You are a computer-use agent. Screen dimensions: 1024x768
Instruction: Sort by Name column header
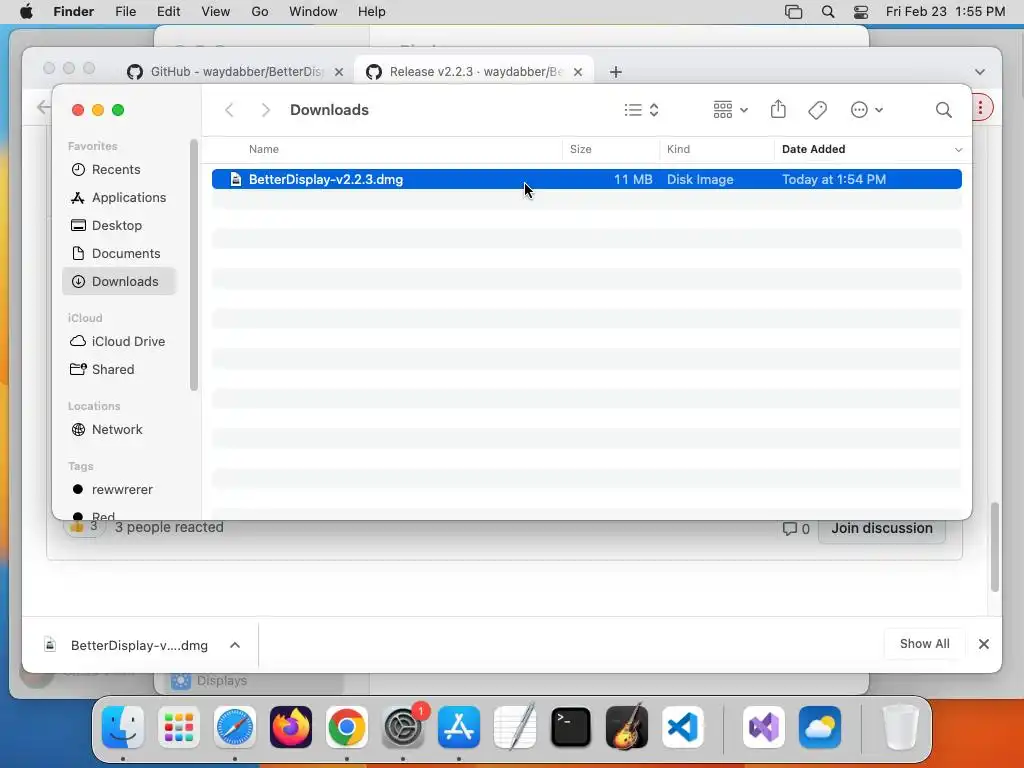(x=264, y=149)
